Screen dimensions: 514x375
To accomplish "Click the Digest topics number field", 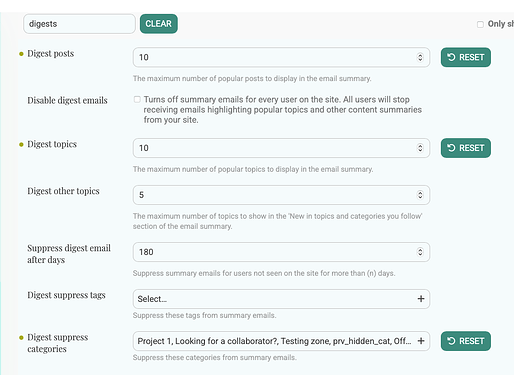I will click(x=281, y=148).
